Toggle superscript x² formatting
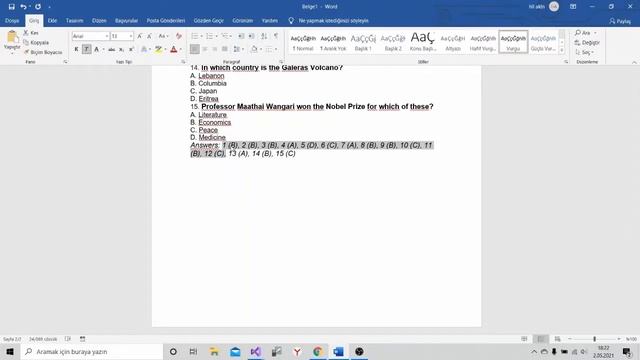Viewport: 640px width, 360px height. tap(131, 49)
